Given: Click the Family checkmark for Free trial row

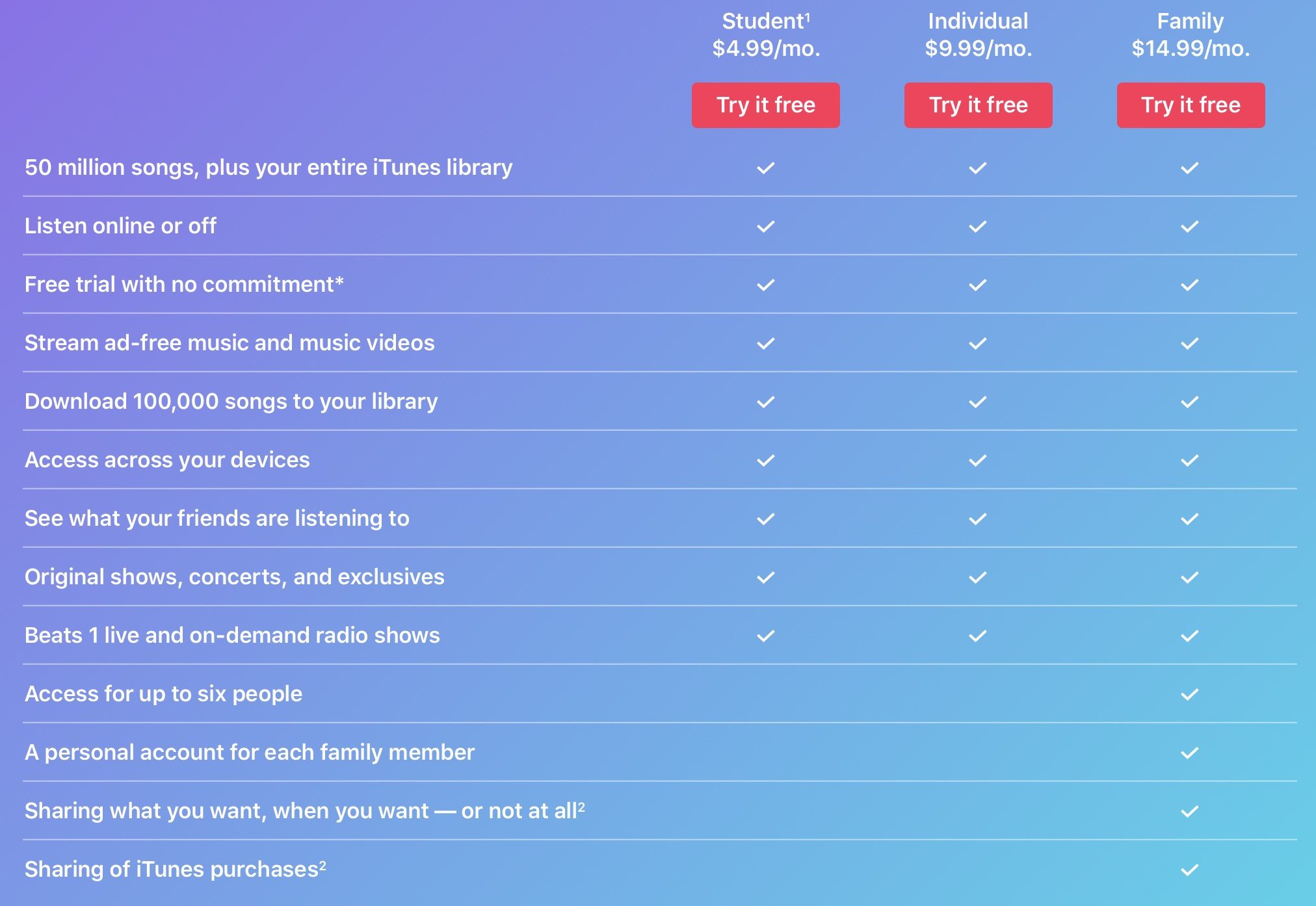Looking at the screenshot, I should pos(1190,284).
